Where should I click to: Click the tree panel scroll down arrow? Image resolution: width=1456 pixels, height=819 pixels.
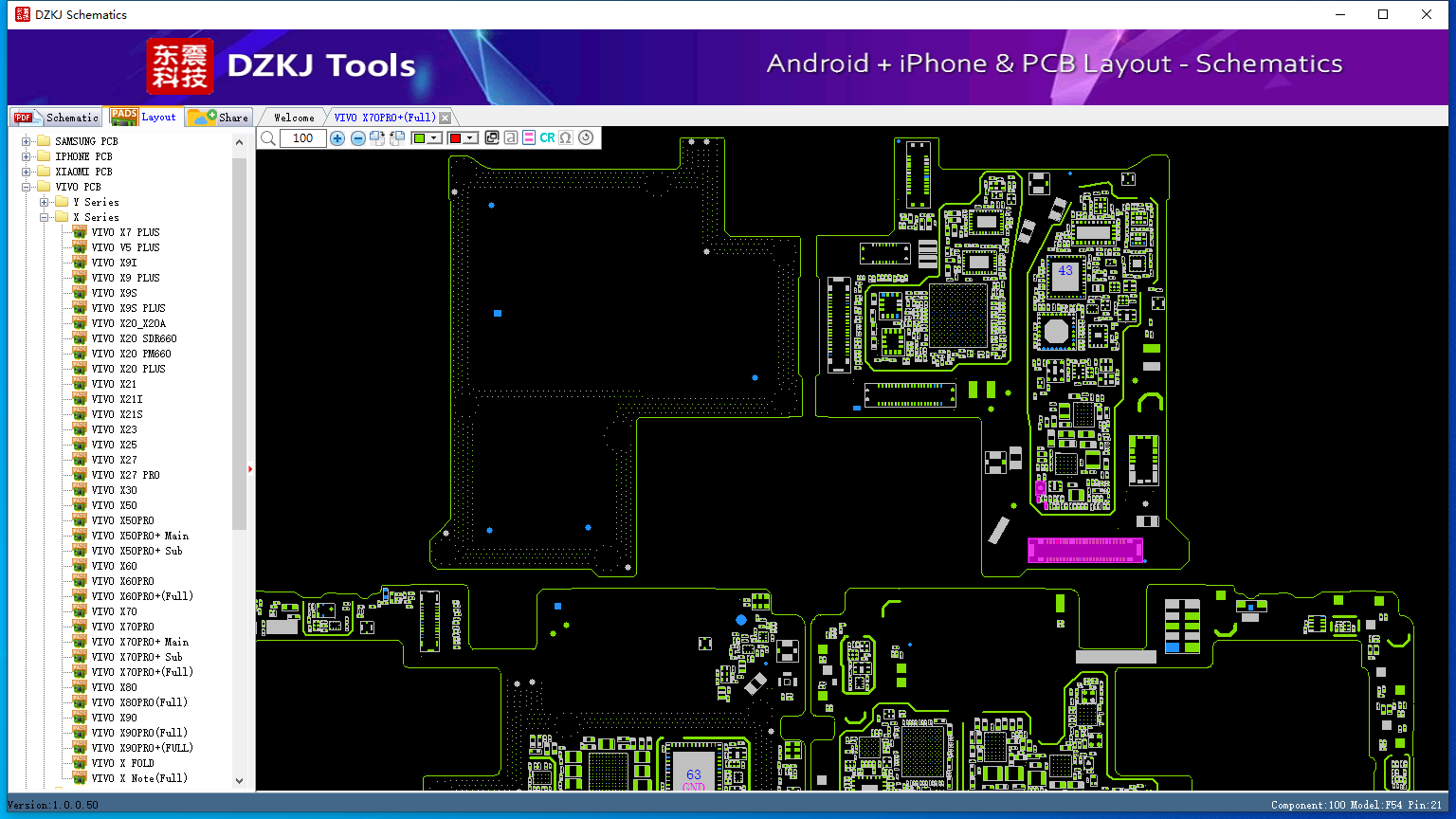tap(239, 781)
